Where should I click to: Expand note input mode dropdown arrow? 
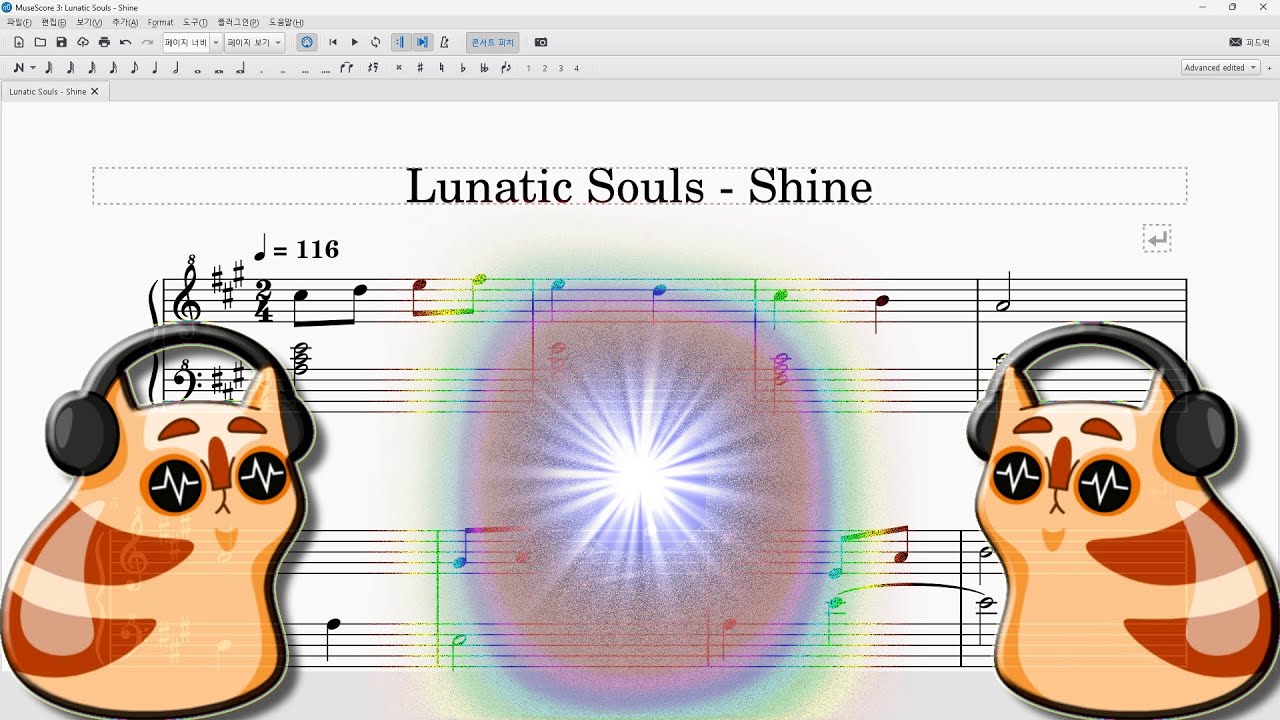coord(33,68)
